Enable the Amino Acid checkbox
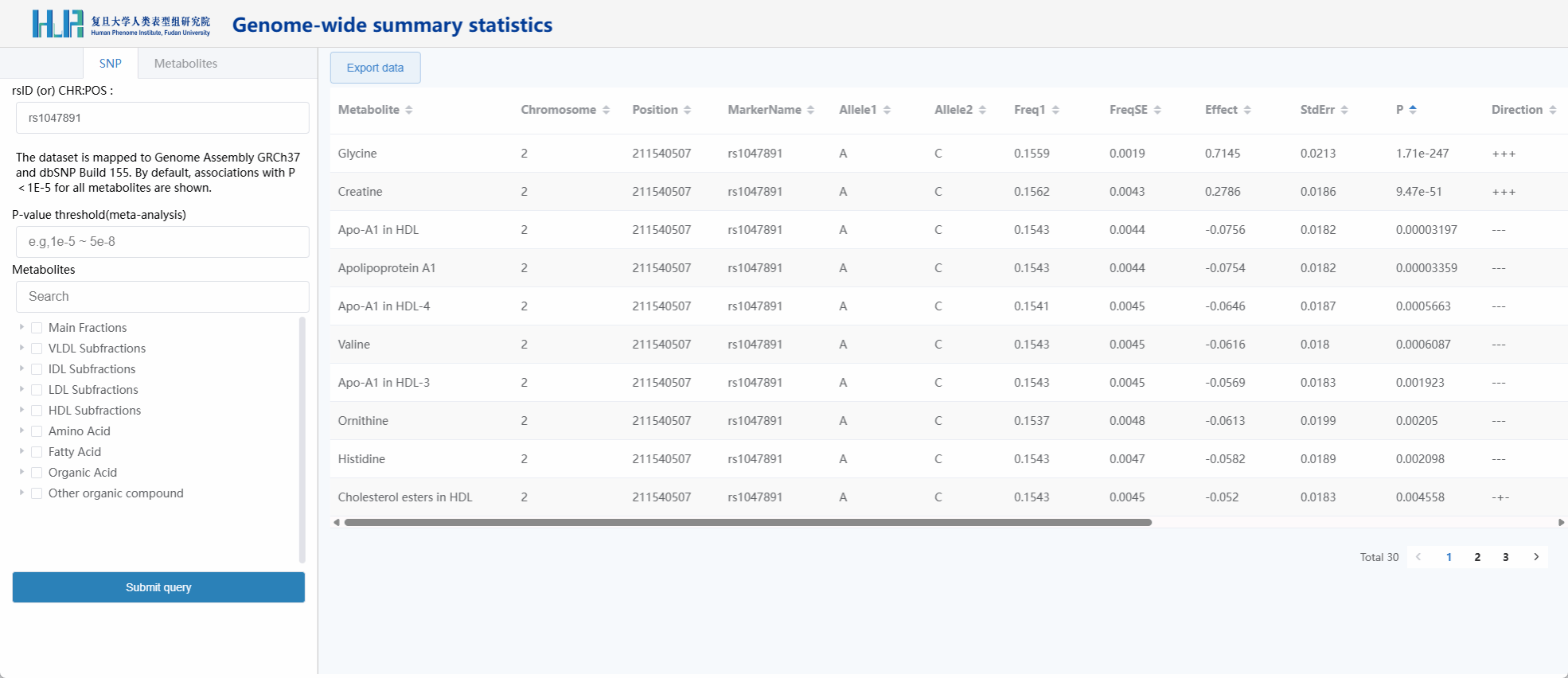This screenshot has width=1568, height=678. tap(37, 431)
